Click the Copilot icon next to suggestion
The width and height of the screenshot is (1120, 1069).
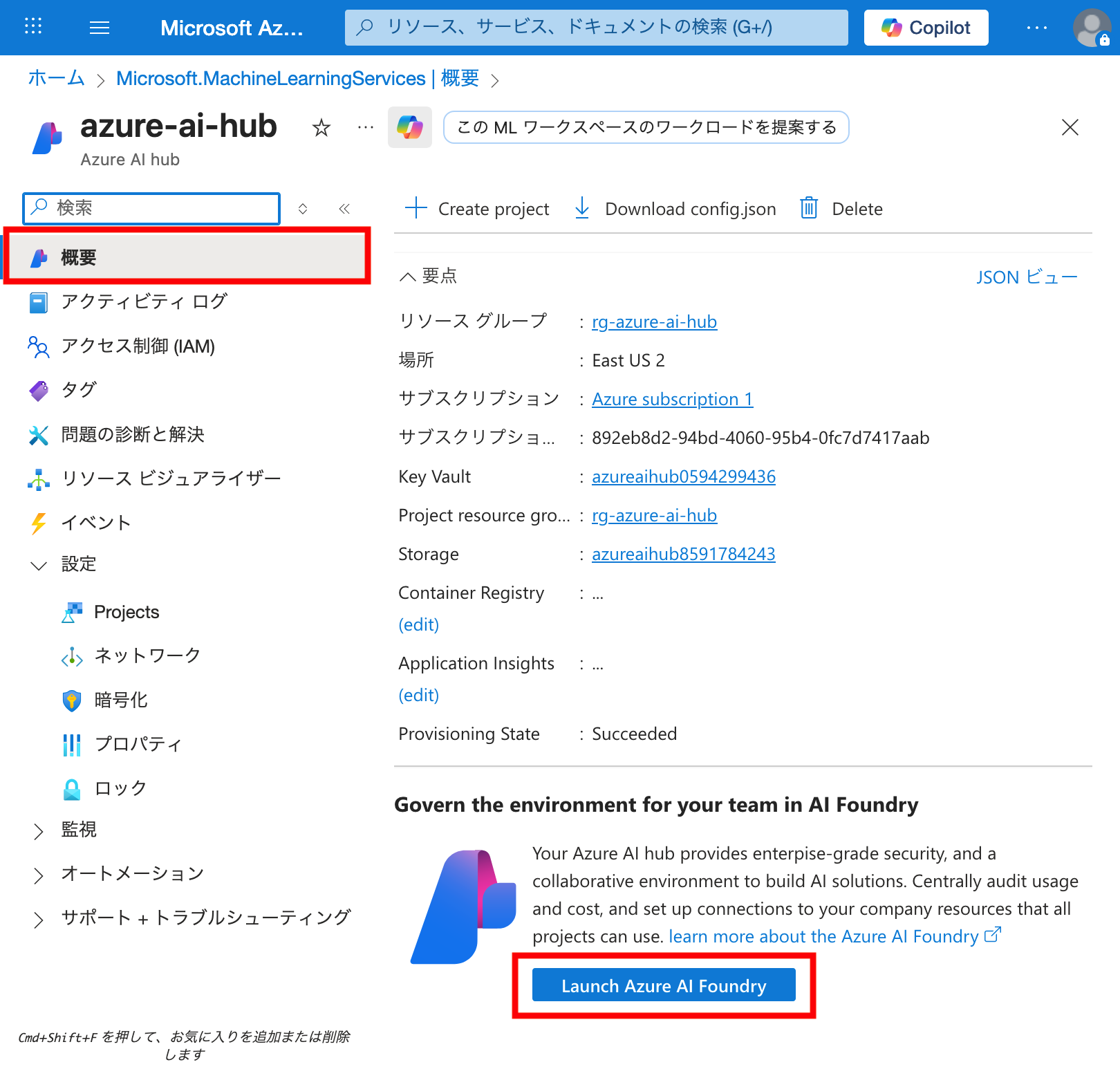[410, 127]
